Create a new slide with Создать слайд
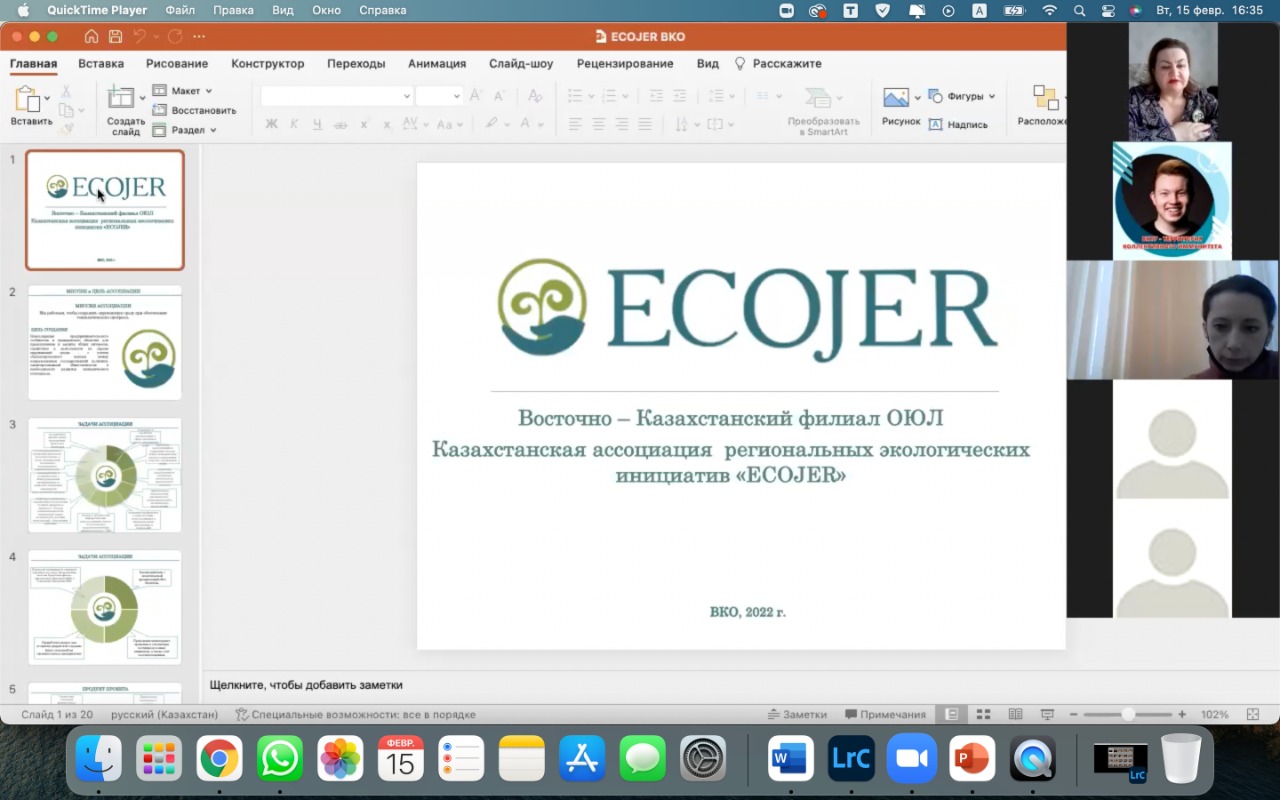The width and height of the screenshot is (1280, 800). [x=126, y=111]
